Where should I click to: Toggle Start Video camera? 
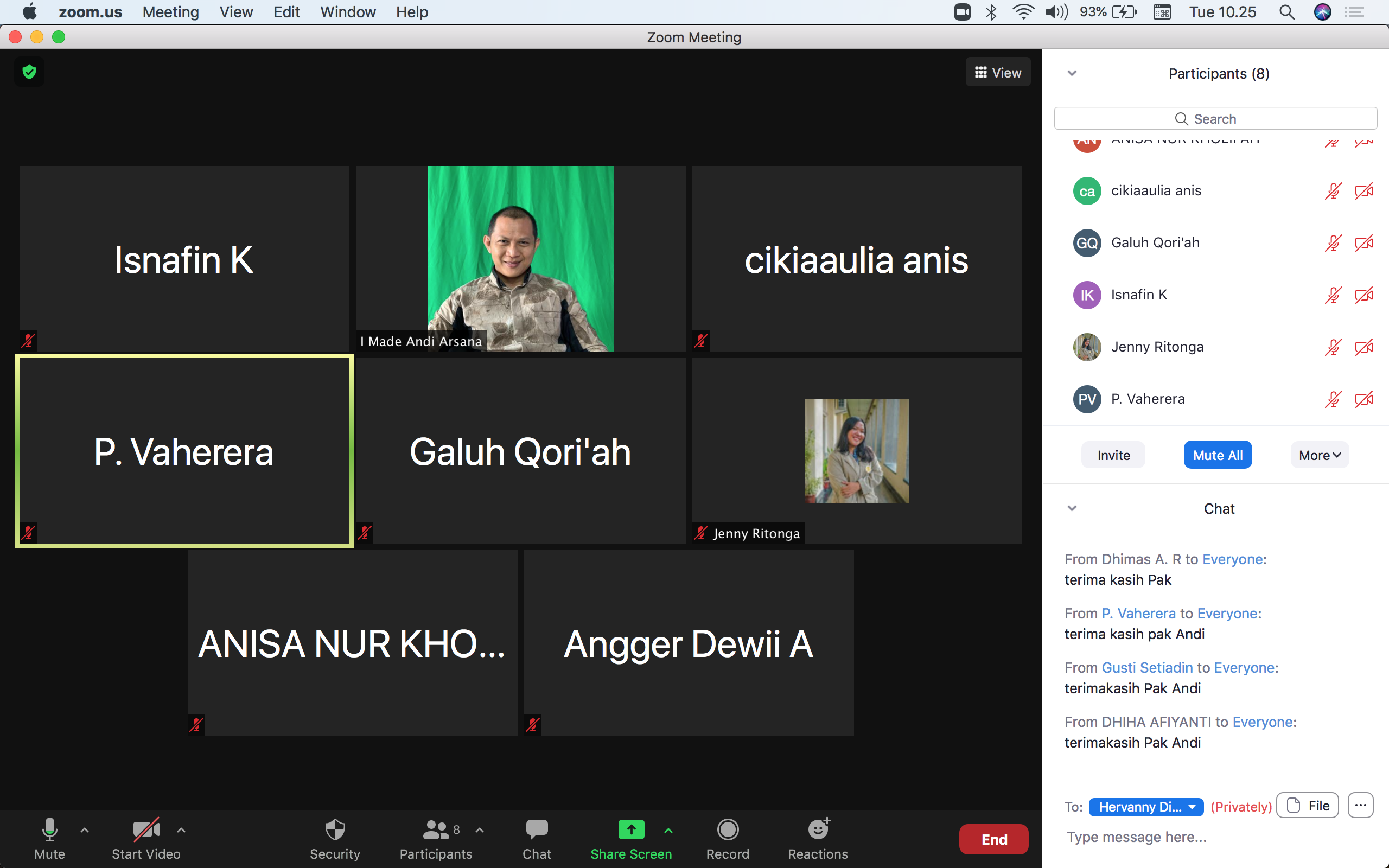point(146,830)
